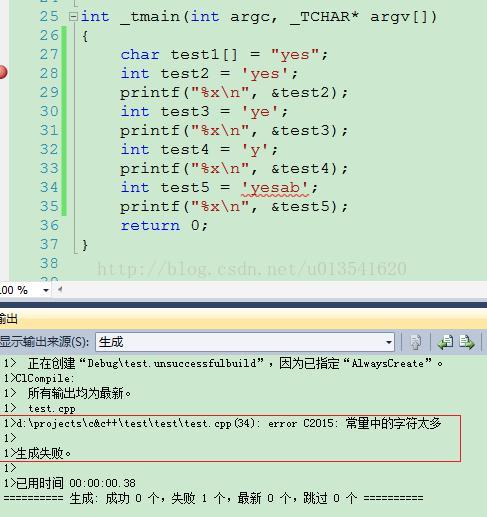Click the 已用时间 elapsed time line

click(x=70, y=483)
